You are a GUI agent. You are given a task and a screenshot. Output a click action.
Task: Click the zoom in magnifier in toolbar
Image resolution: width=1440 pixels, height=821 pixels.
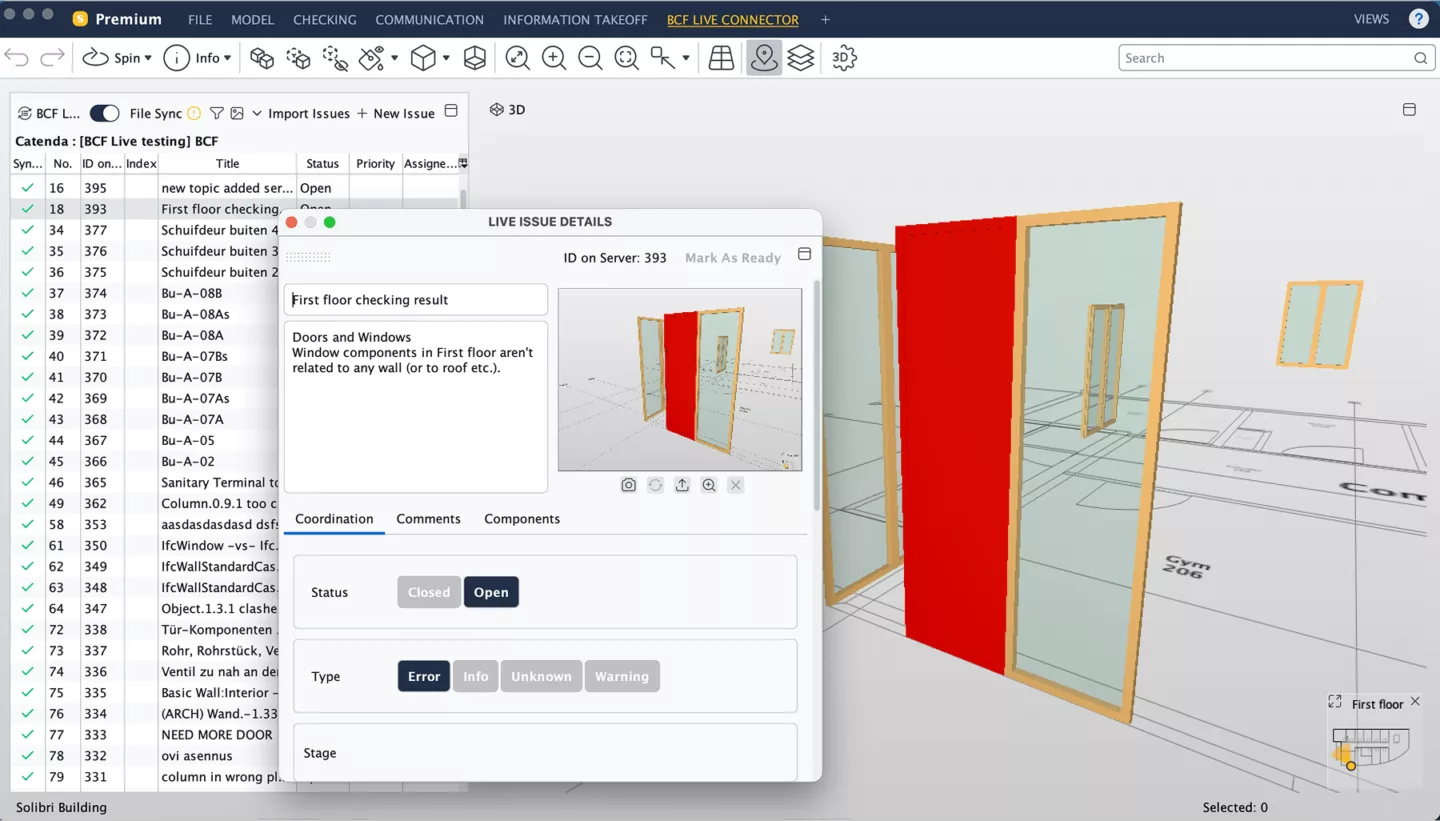coord(554,58)
